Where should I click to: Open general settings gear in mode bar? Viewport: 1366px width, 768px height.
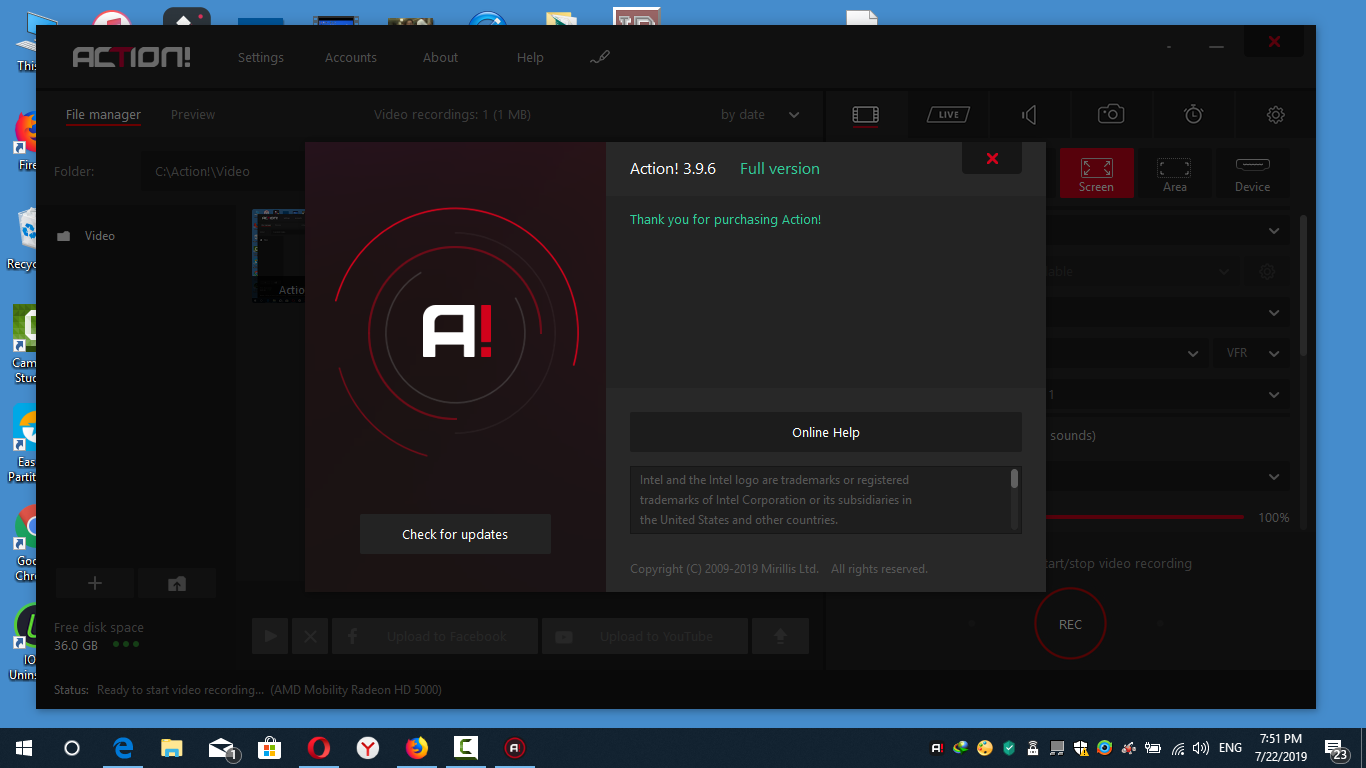pyautogui.click(x=1275, y=115)
